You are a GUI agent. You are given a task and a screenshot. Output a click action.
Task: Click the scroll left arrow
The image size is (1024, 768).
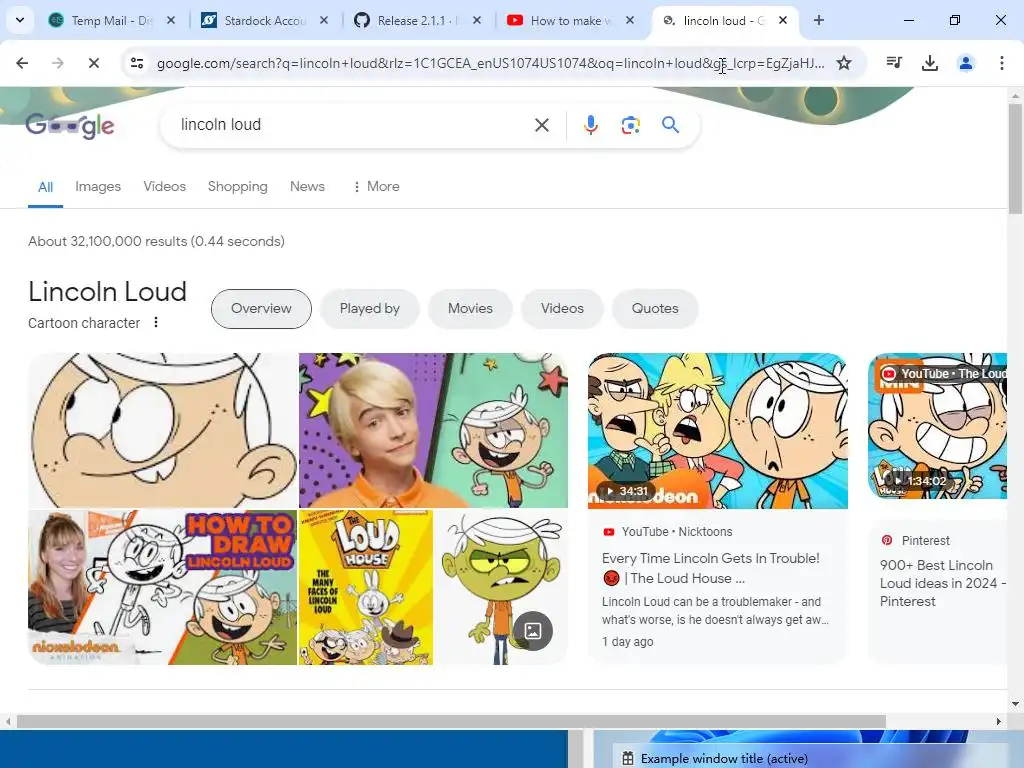8,722
